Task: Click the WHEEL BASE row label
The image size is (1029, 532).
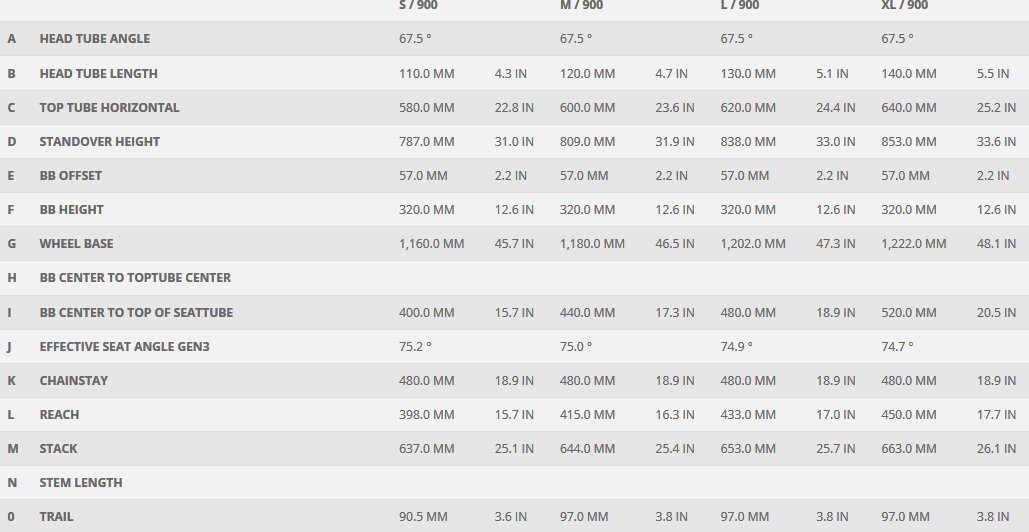Action: tap(76, 244)
